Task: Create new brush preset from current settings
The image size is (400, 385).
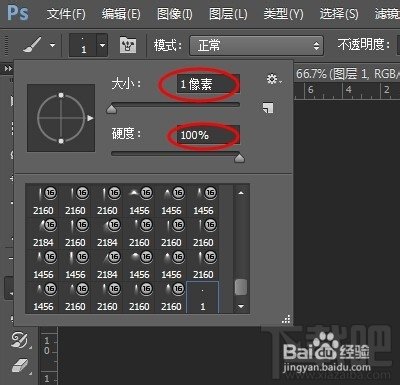Action: [x=268, y=108]
